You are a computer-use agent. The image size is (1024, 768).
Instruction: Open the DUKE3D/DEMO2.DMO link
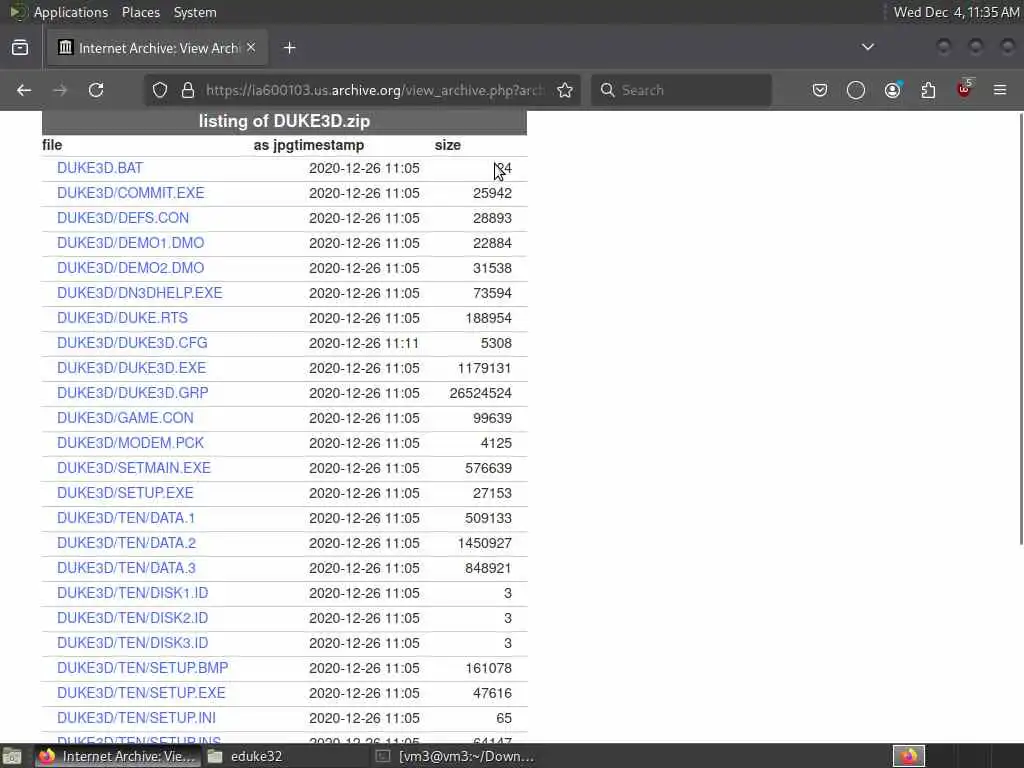coord(131,268)
